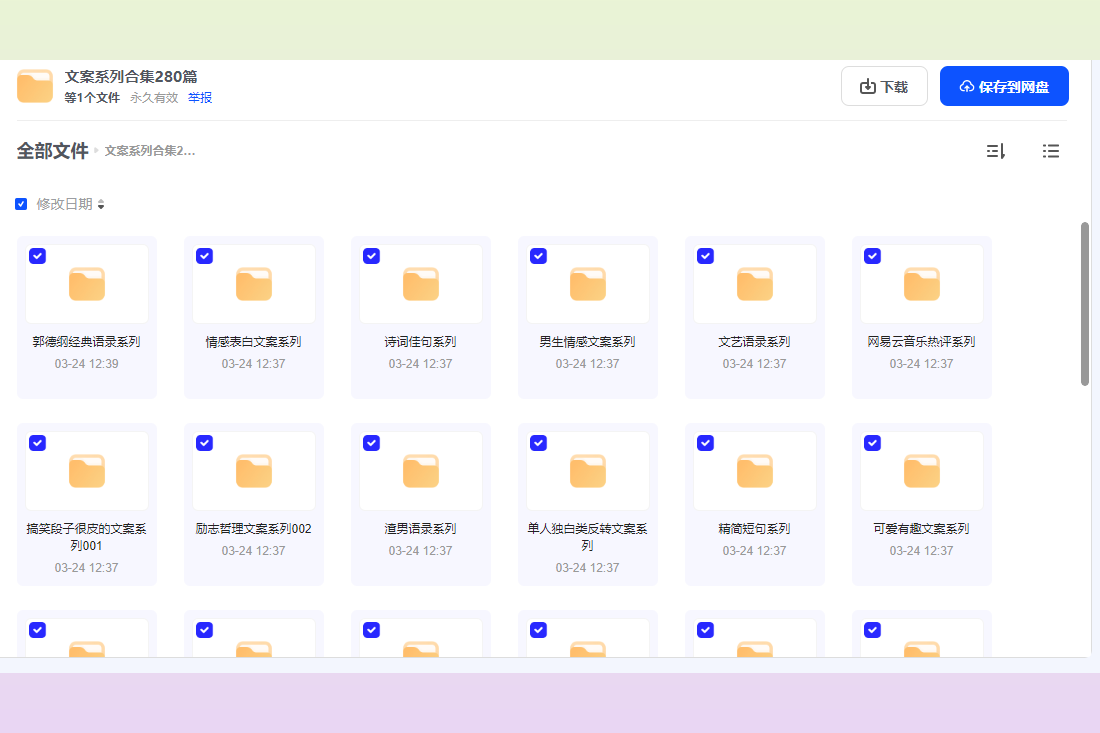The image size is (1100, 733).
Task: Click the 精简短句系列 folder name
Action: (755, 529)
